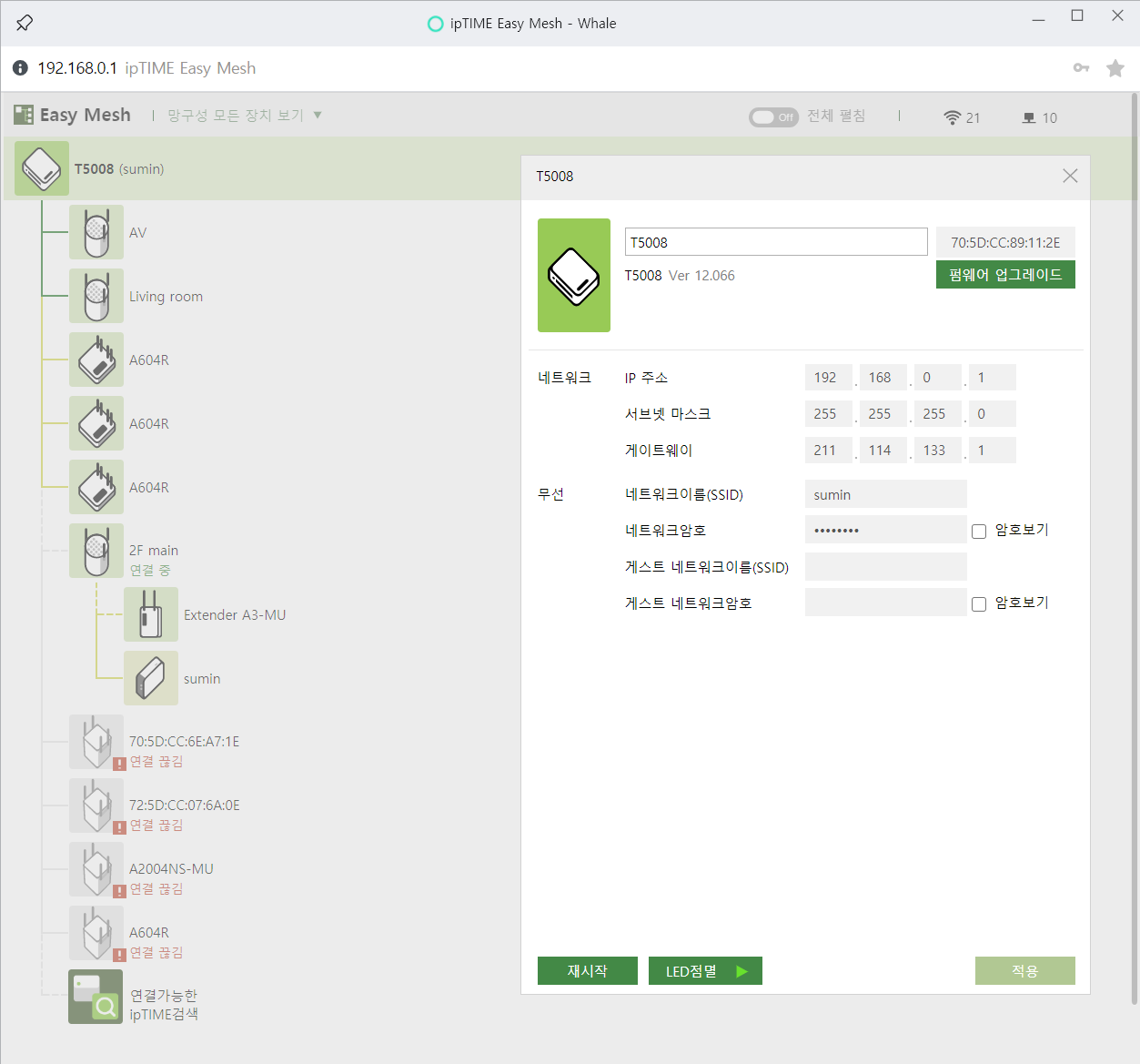
Task: Select disconnected device 72:5D:CC:07:6A:0E icon
Action: point(96,806)
